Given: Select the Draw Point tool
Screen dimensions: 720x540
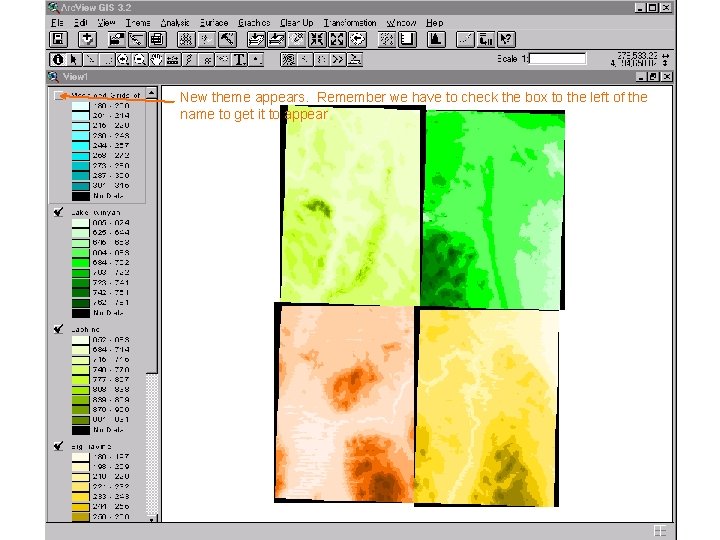Looking at the screenshot, I should point(256,60).
